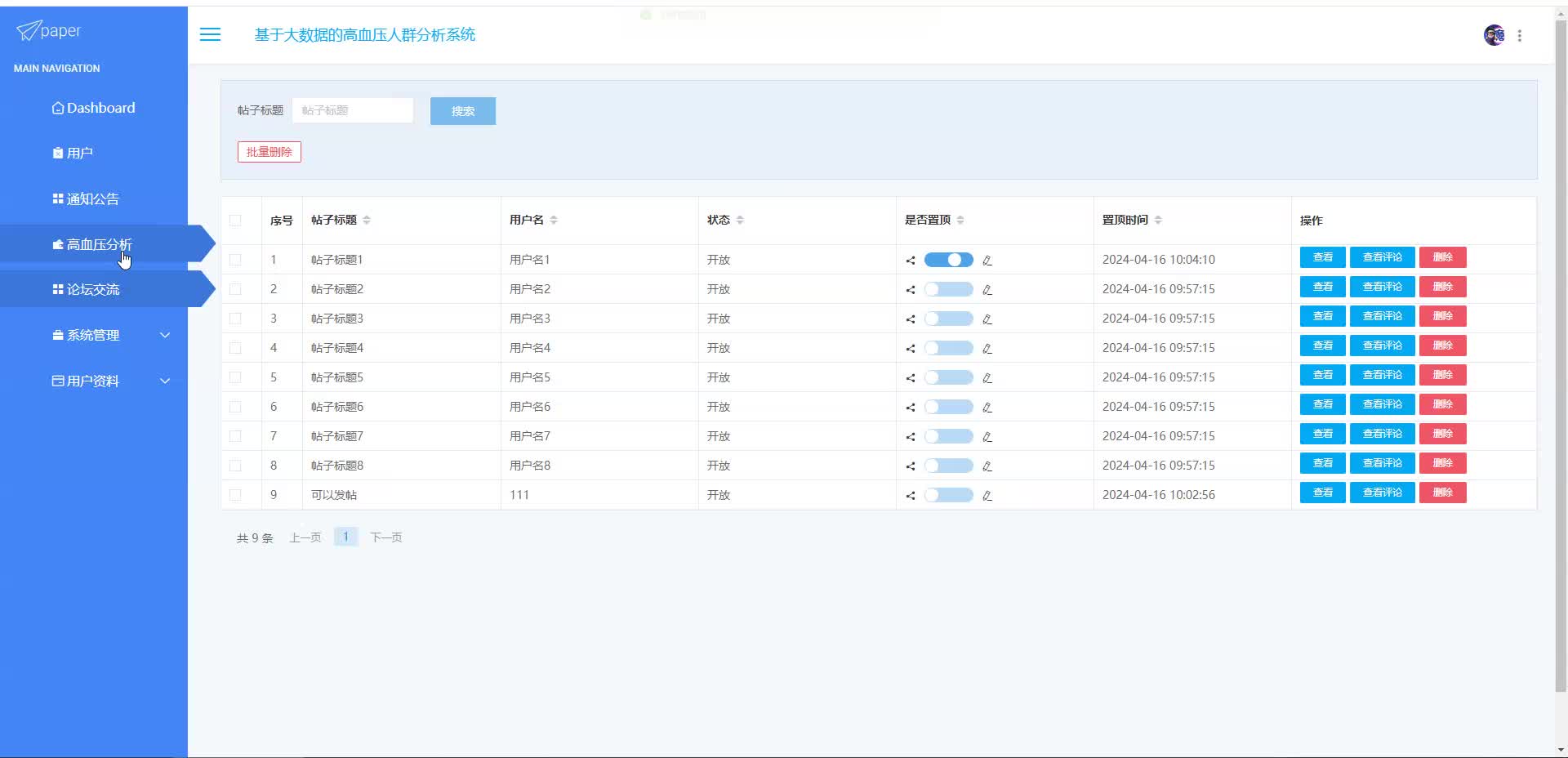Enable pinned switch for 可以发帖

948,495
